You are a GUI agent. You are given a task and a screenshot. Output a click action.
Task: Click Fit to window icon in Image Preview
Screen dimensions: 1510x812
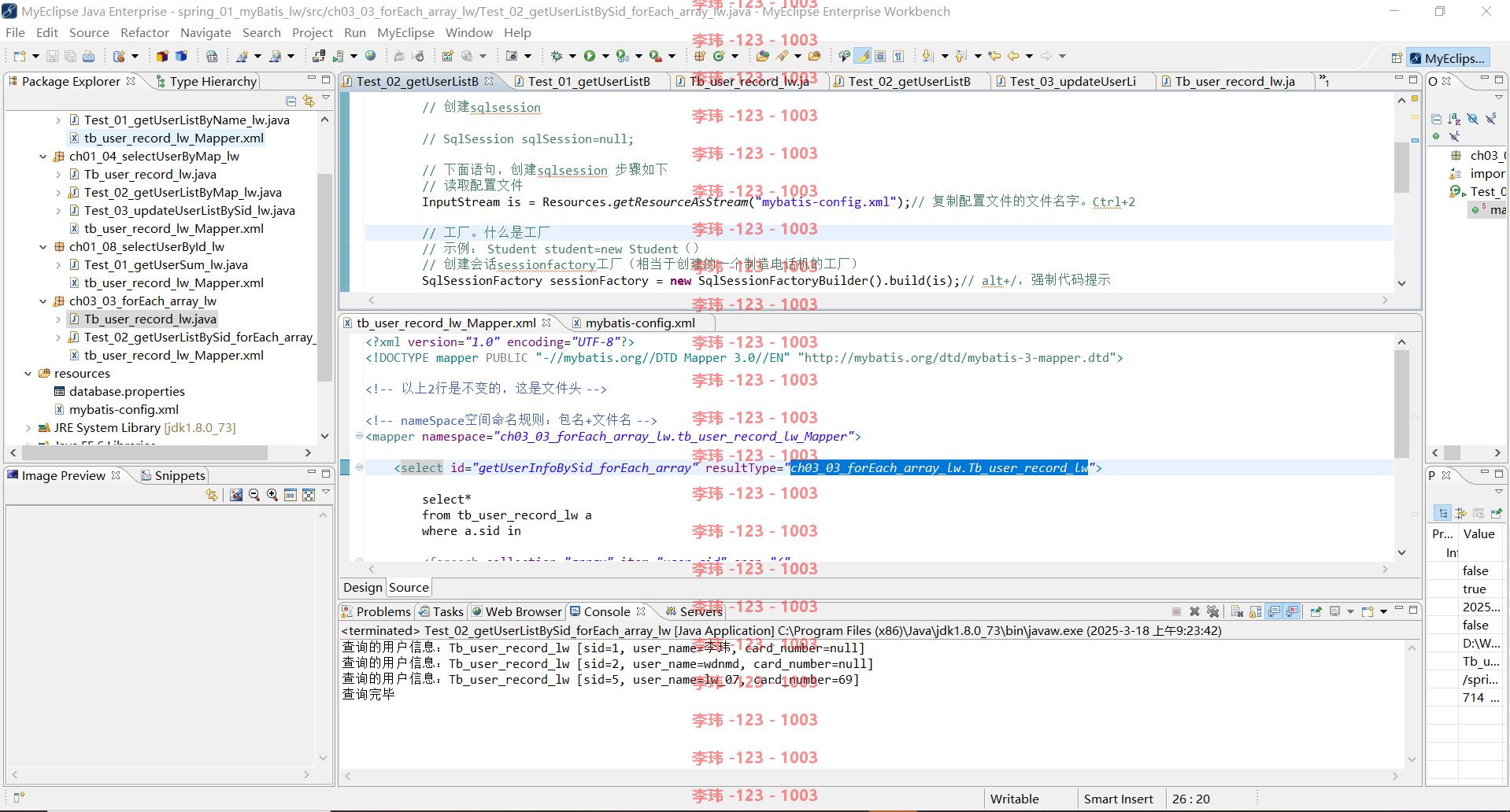tap(309, 495)
